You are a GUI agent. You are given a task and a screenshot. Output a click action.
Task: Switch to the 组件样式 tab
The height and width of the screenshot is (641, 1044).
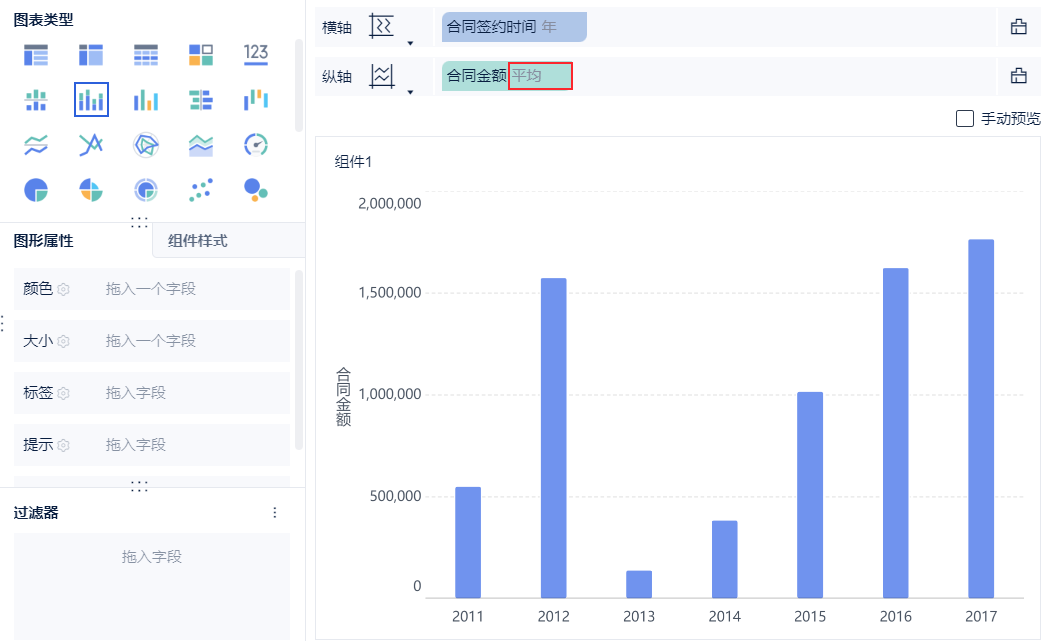tap(198, 240)
